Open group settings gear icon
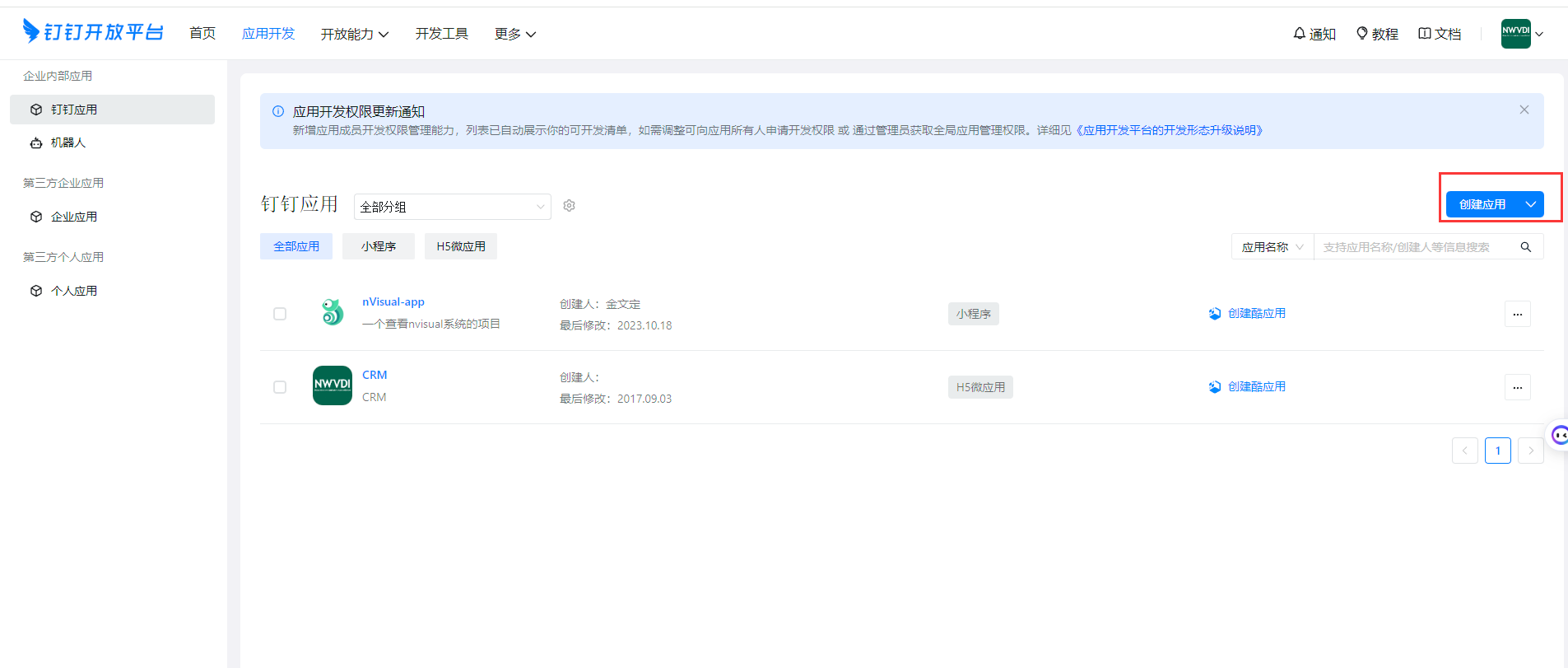1568x668 pixels. coord(569,206)
